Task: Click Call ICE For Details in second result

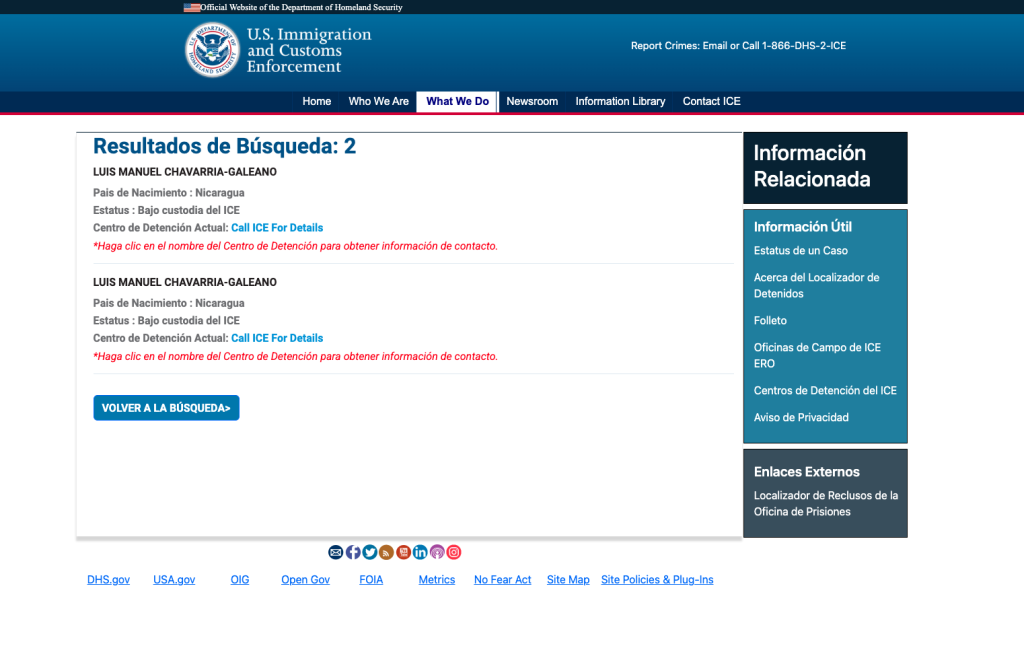Action: click(277, 338)
